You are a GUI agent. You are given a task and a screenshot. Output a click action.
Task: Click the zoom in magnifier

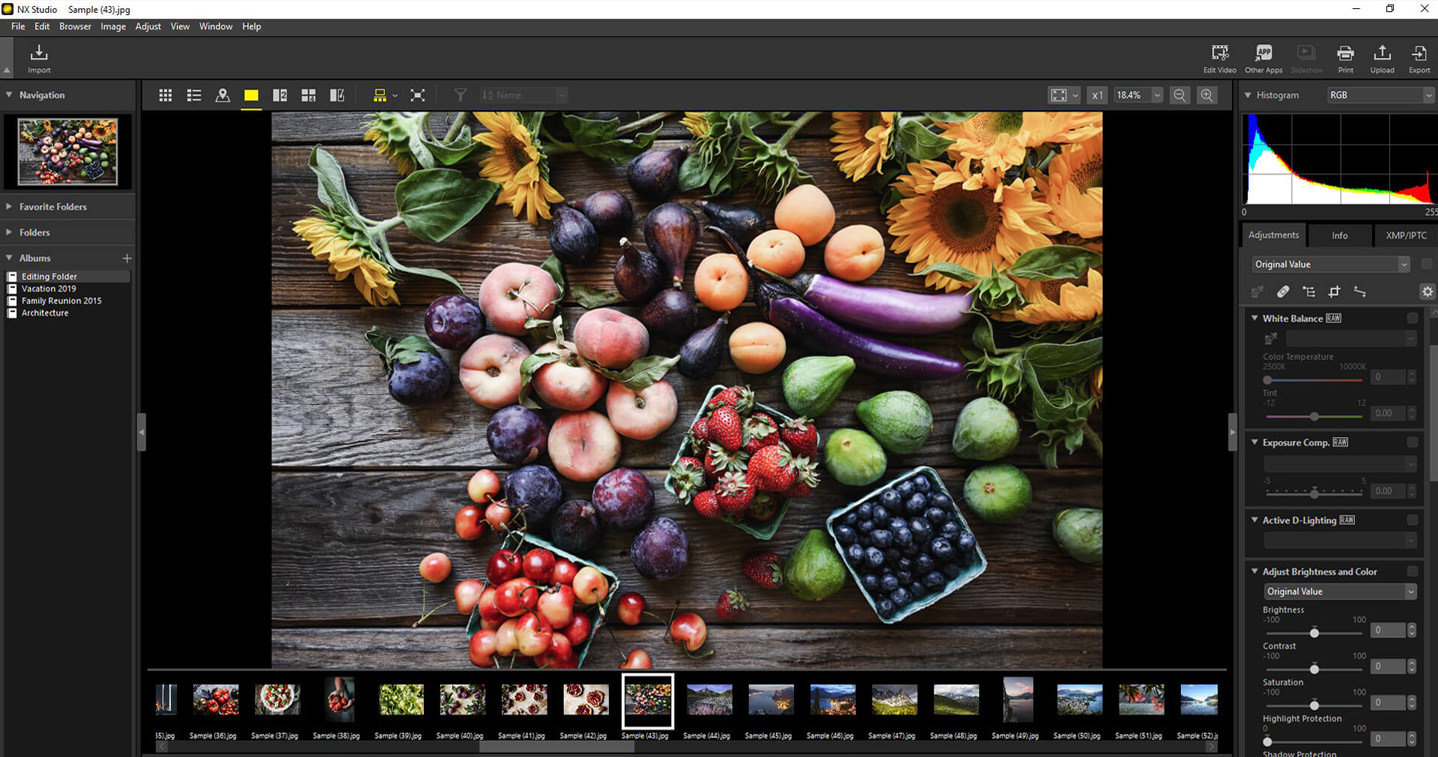point(1208,95)
